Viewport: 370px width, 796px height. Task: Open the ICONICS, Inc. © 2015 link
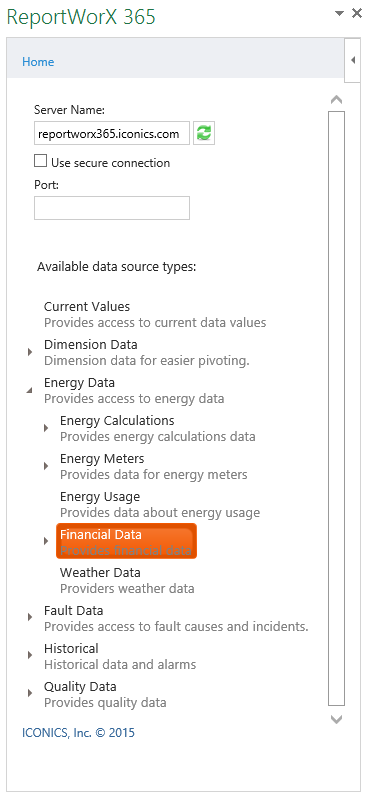point(79,733)
